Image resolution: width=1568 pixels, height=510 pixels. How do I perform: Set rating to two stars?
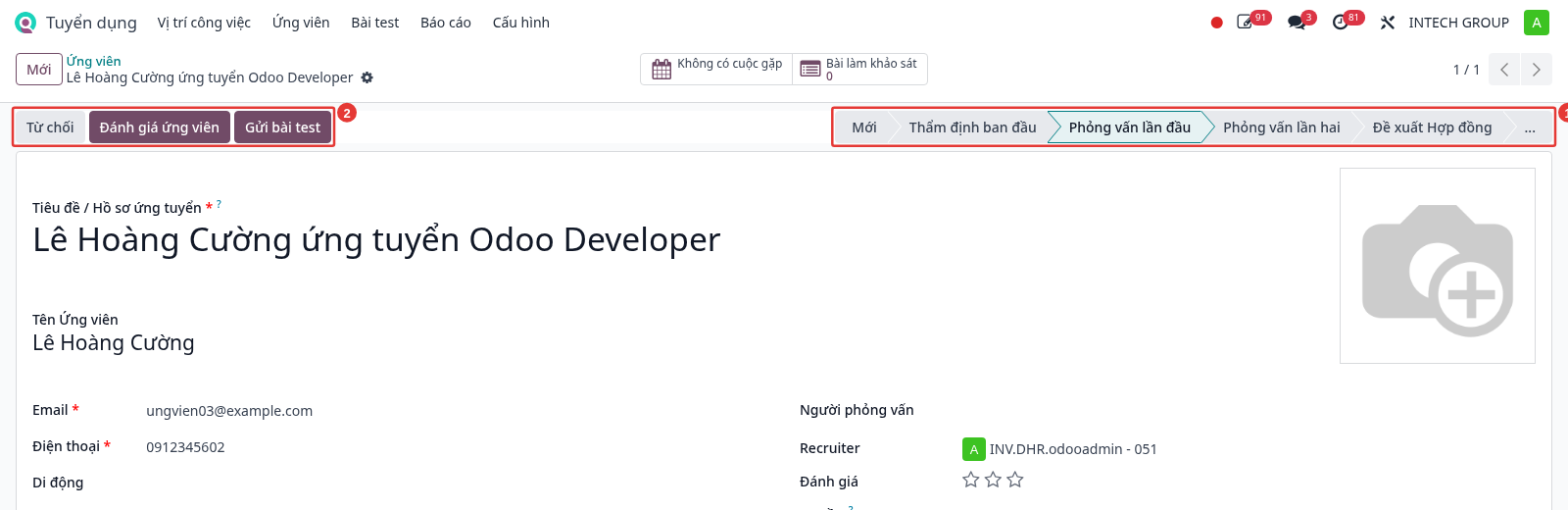[x=993, y=480]
